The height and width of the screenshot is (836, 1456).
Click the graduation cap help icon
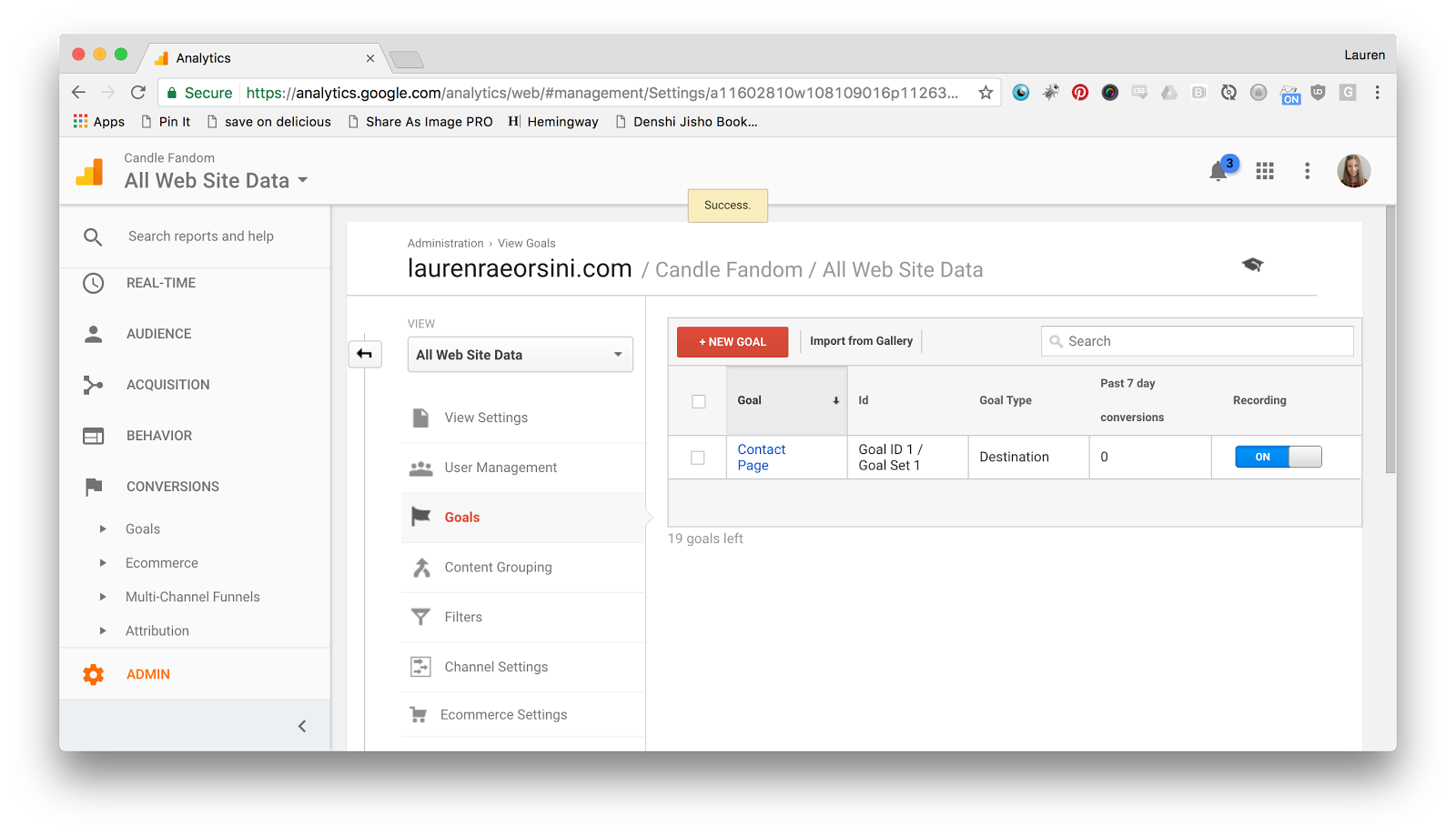(1252, 265)
